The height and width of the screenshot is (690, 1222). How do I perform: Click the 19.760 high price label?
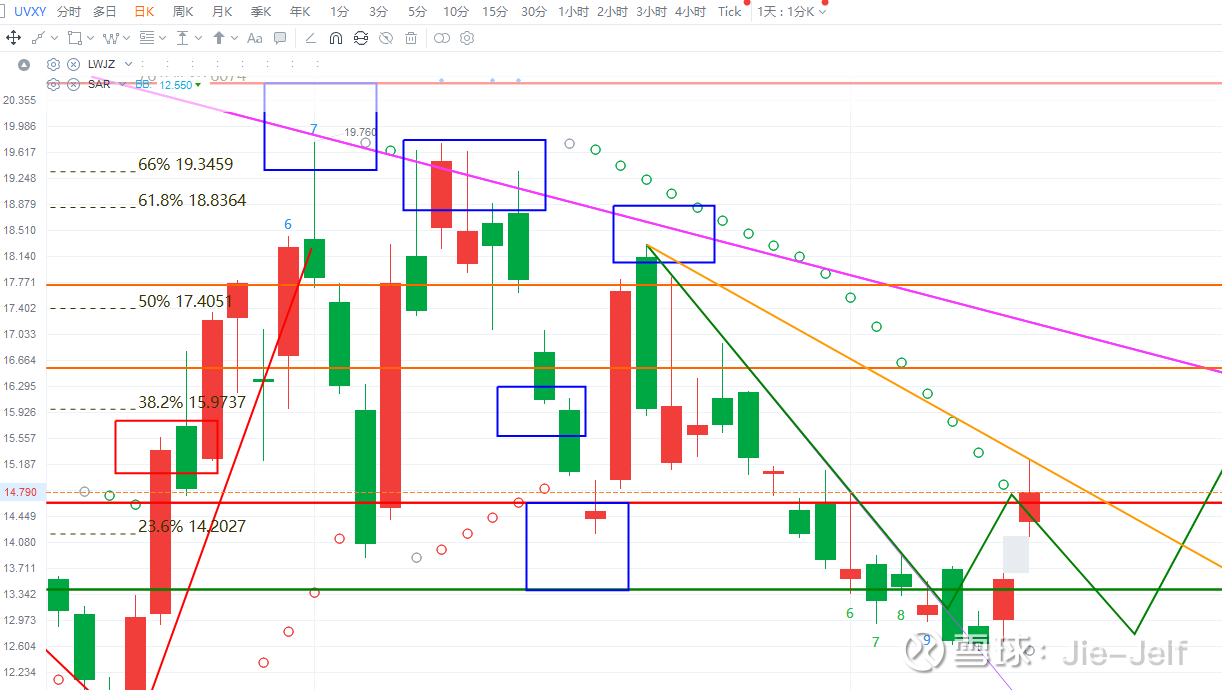[360, 132]
